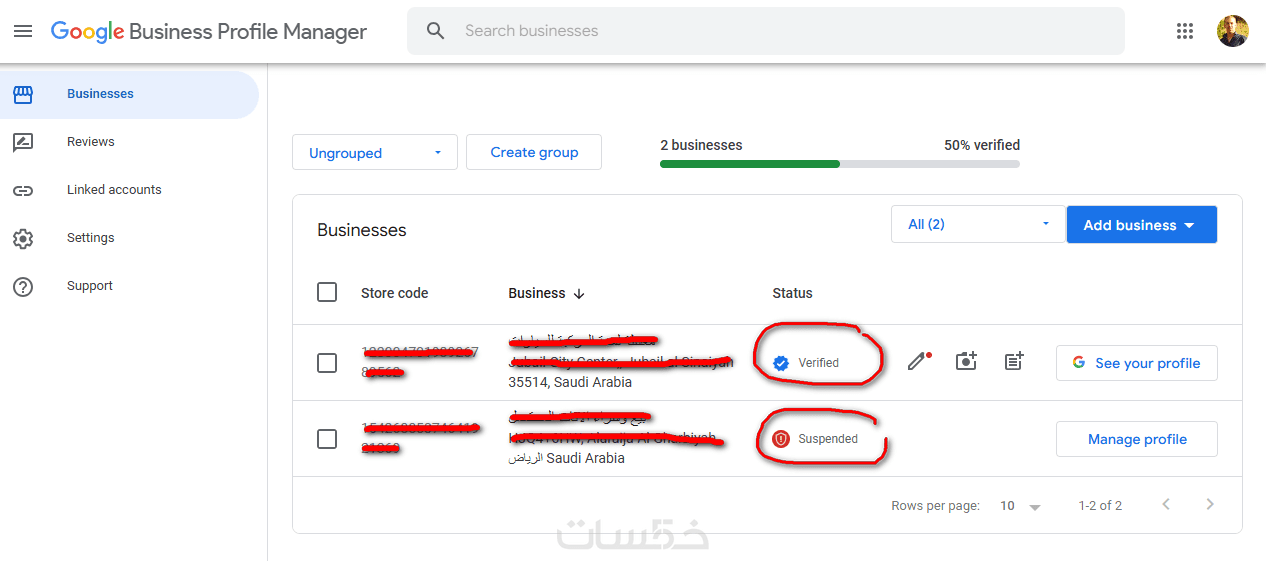Expand the Ungrouped dropdown
Screen dimensions: 1266x561
pos(374,153)
